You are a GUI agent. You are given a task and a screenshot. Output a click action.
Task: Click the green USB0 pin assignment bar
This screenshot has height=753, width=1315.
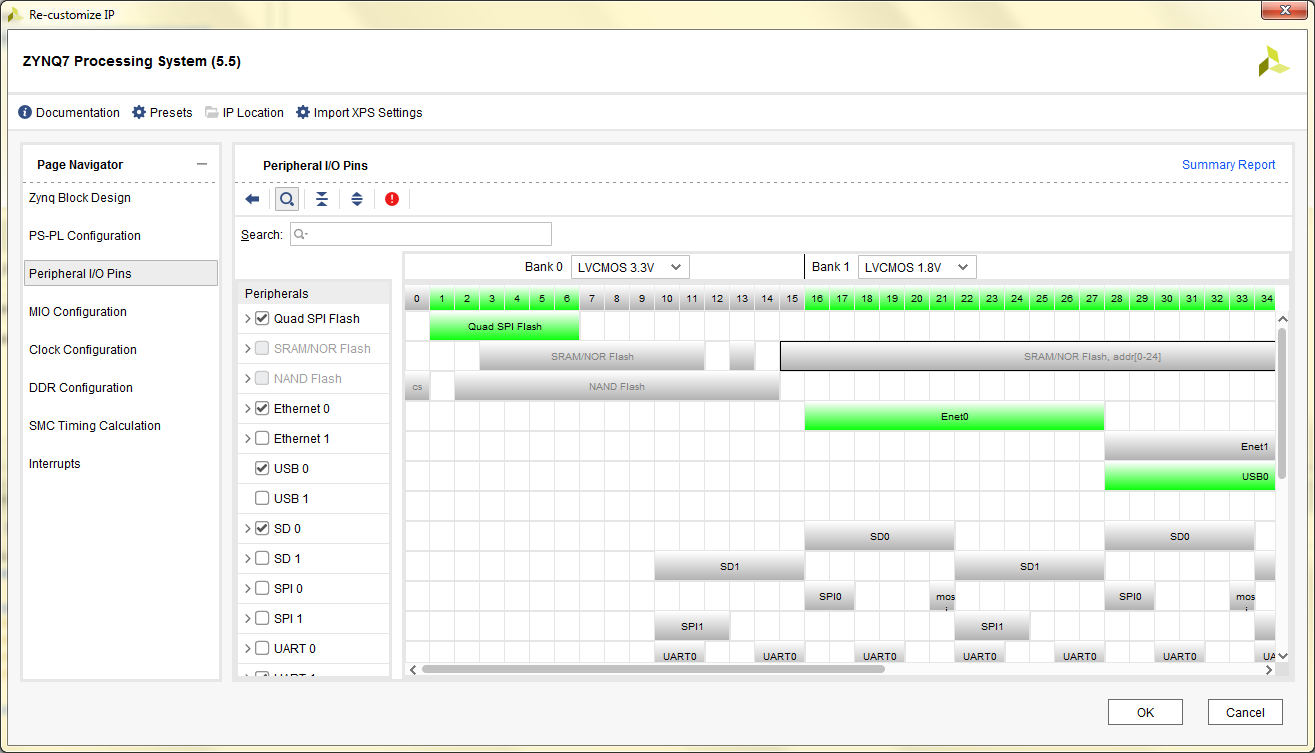pyautogui.click(x=1190, y=477)
